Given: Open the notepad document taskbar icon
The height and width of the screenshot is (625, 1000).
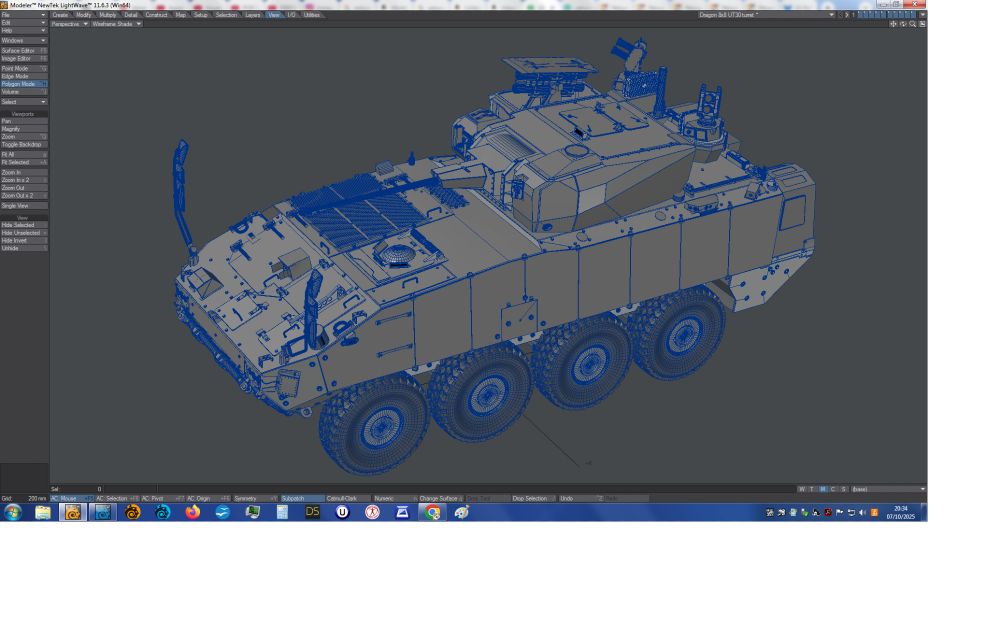Looking at the screenshot, I should (283, 512).
